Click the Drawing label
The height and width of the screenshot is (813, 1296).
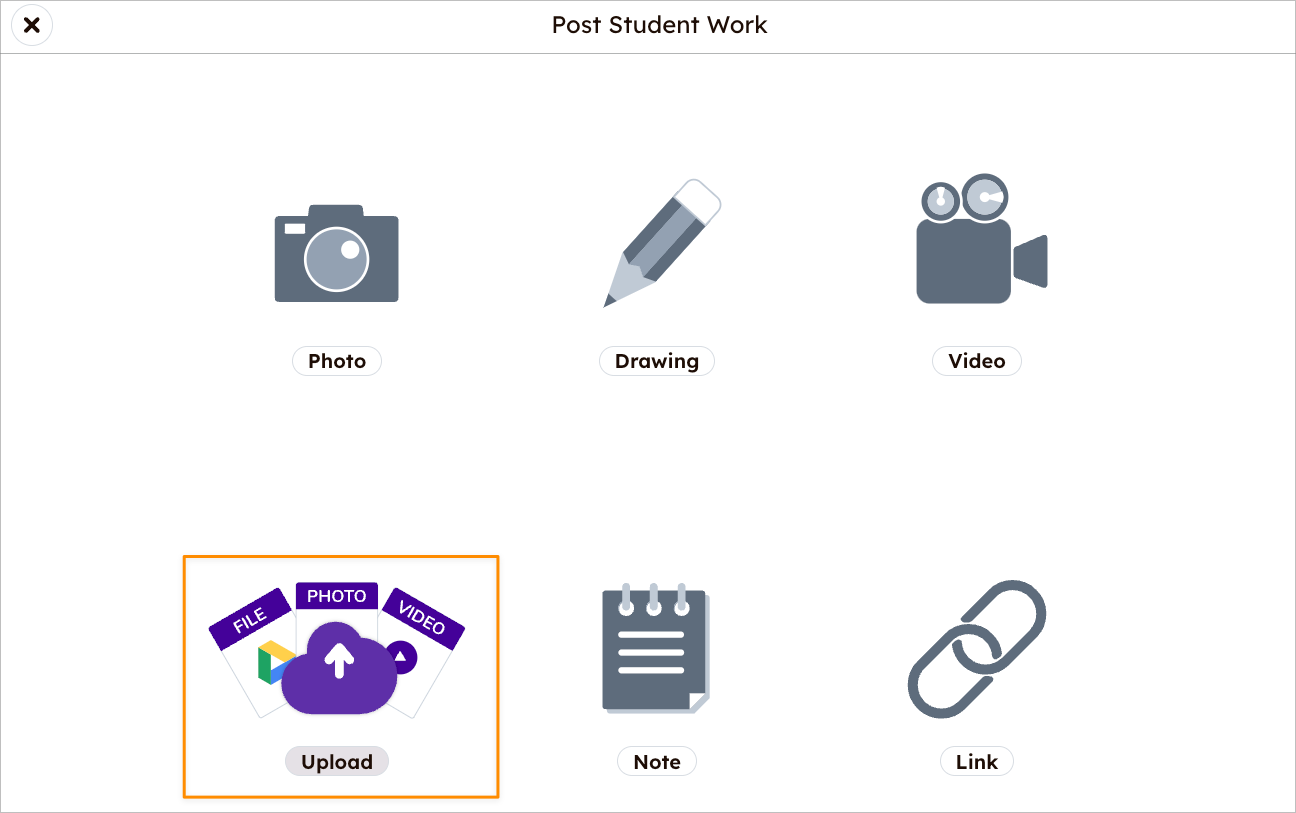(656, 361)
